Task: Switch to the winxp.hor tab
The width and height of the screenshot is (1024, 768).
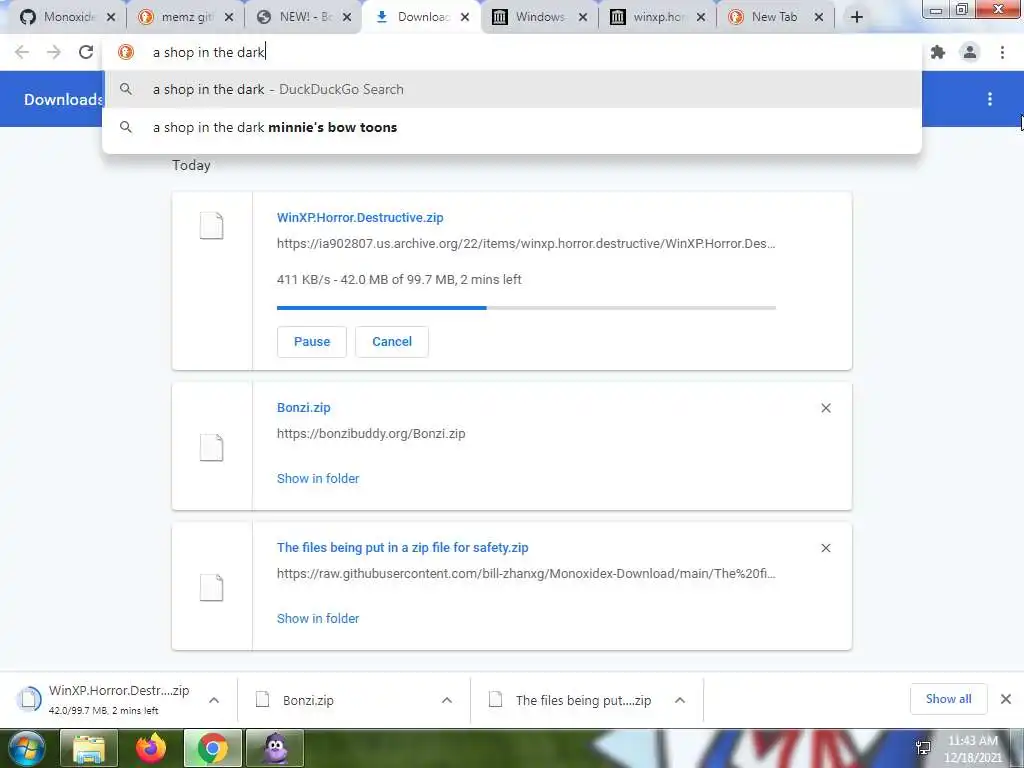Action: (x=649, y=17)
